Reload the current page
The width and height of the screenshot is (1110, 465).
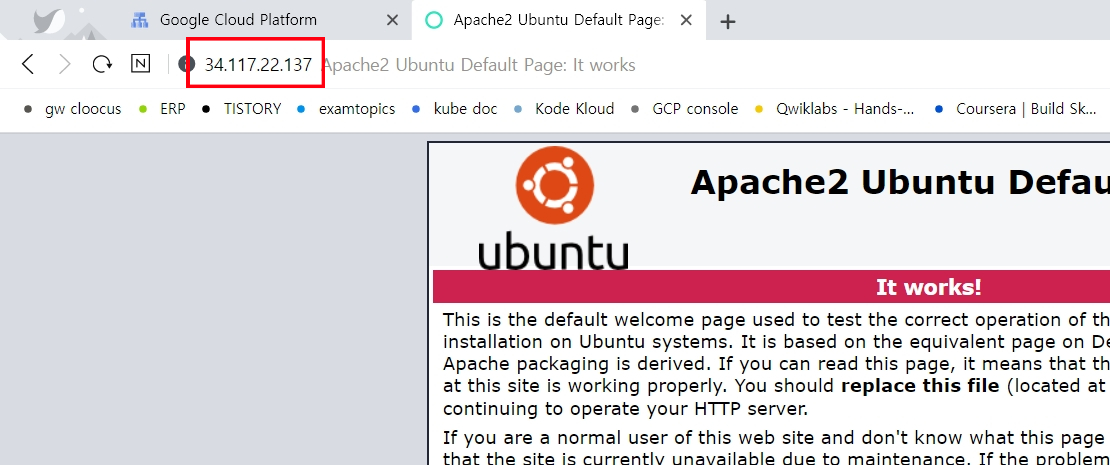click(103, 64)
